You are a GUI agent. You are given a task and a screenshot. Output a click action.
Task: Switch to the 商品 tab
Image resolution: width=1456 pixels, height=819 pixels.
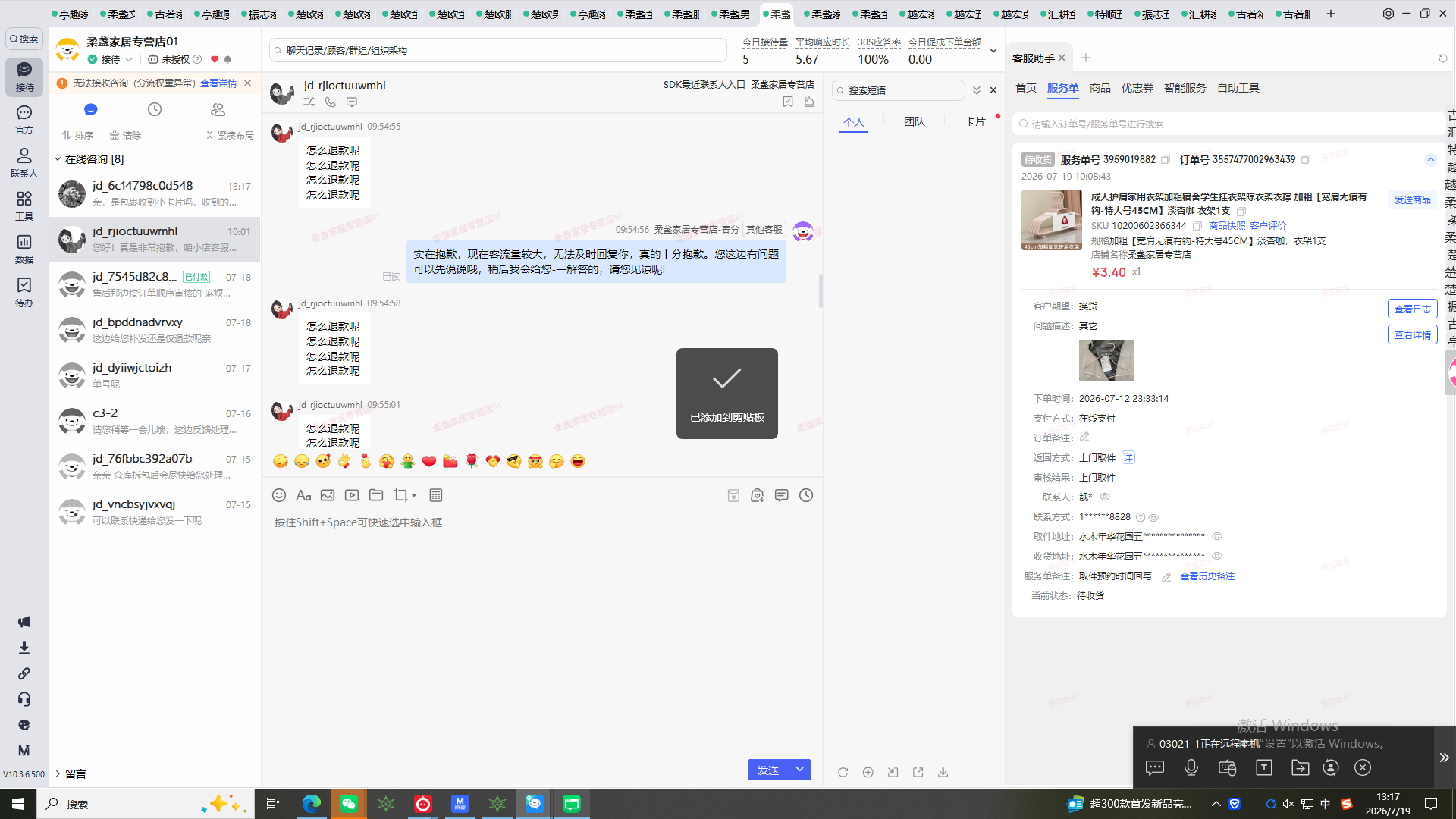point(1100,88)
